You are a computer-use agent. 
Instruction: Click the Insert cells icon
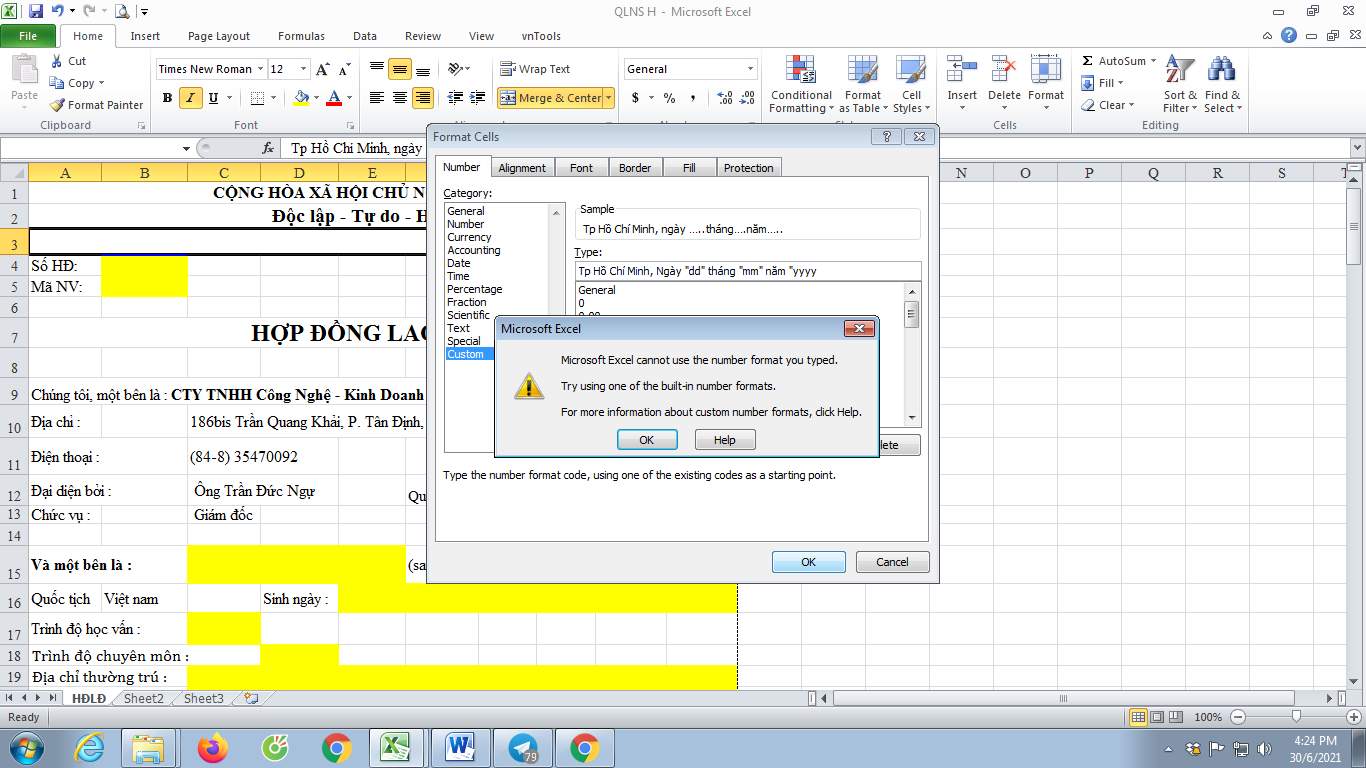coord(962,71)
